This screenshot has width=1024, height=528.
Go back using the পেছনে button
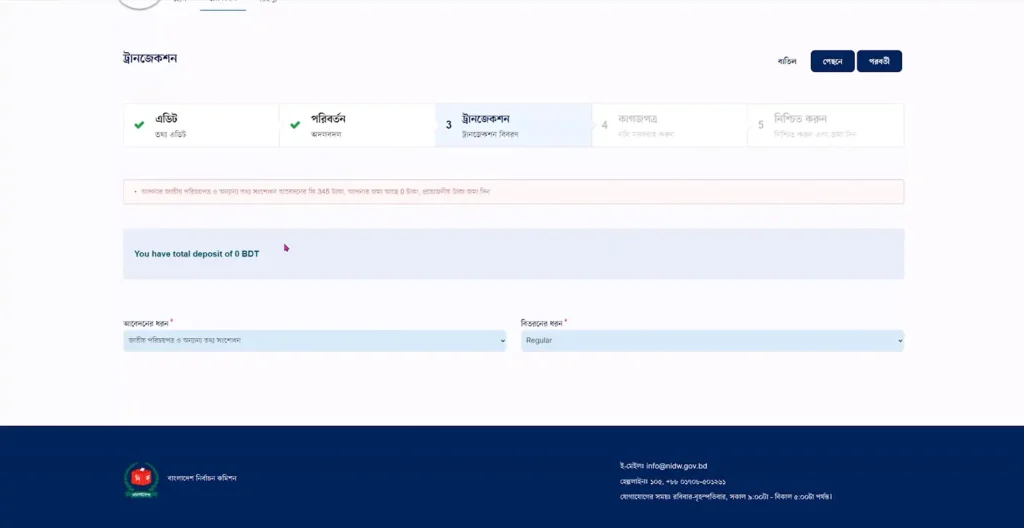click(833, 61)
